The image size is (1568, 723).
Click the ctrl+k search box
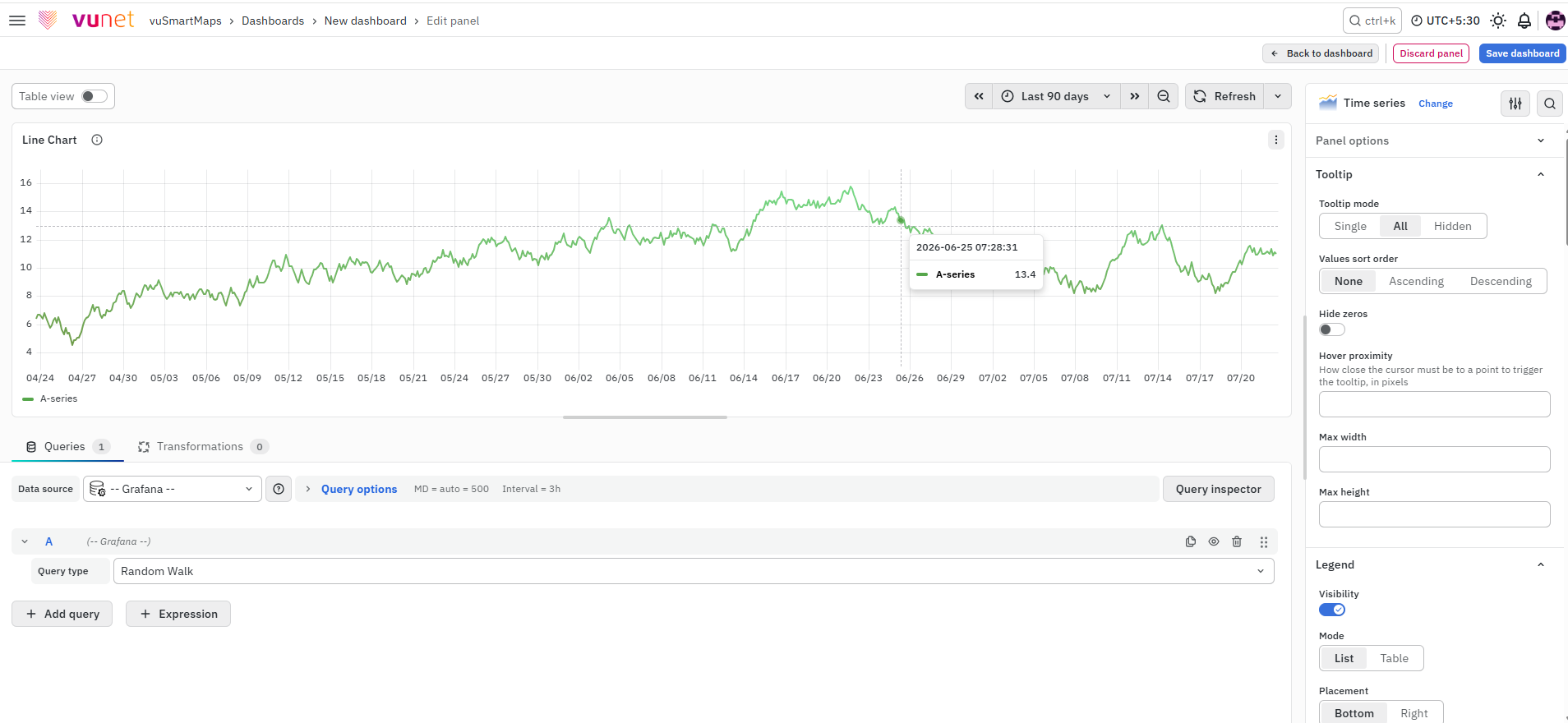coord(1372,21)
